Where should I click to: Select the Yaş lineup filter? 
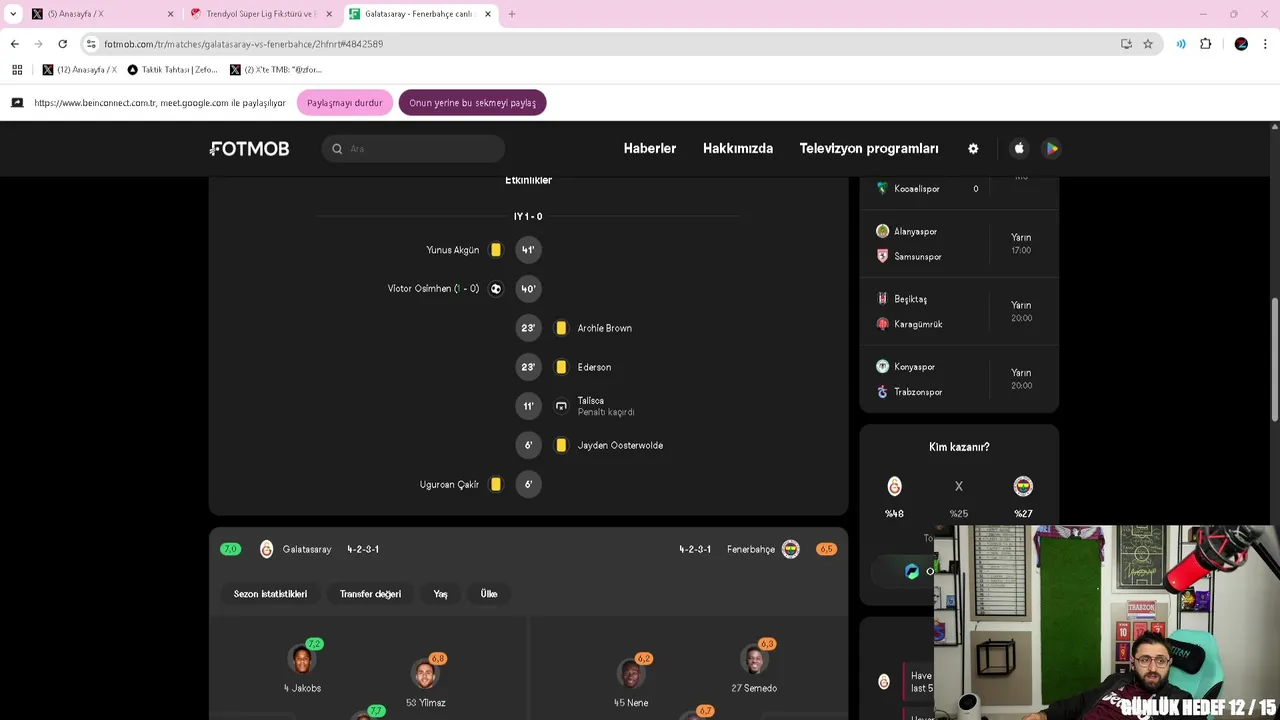pos(440,594)
